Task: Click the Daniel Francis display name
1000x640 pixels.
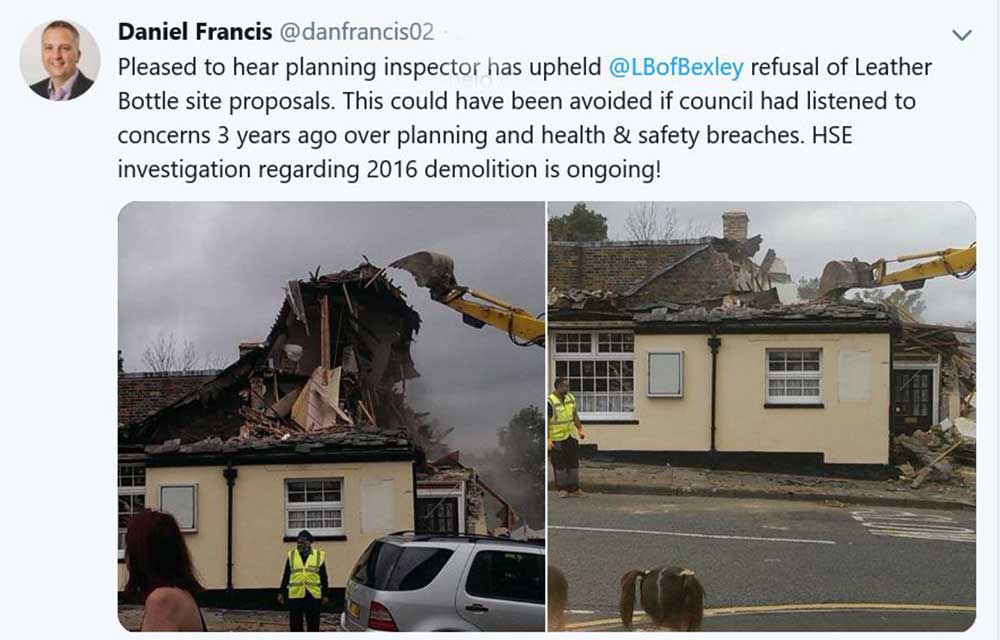Action: click(x=195, y=31)
